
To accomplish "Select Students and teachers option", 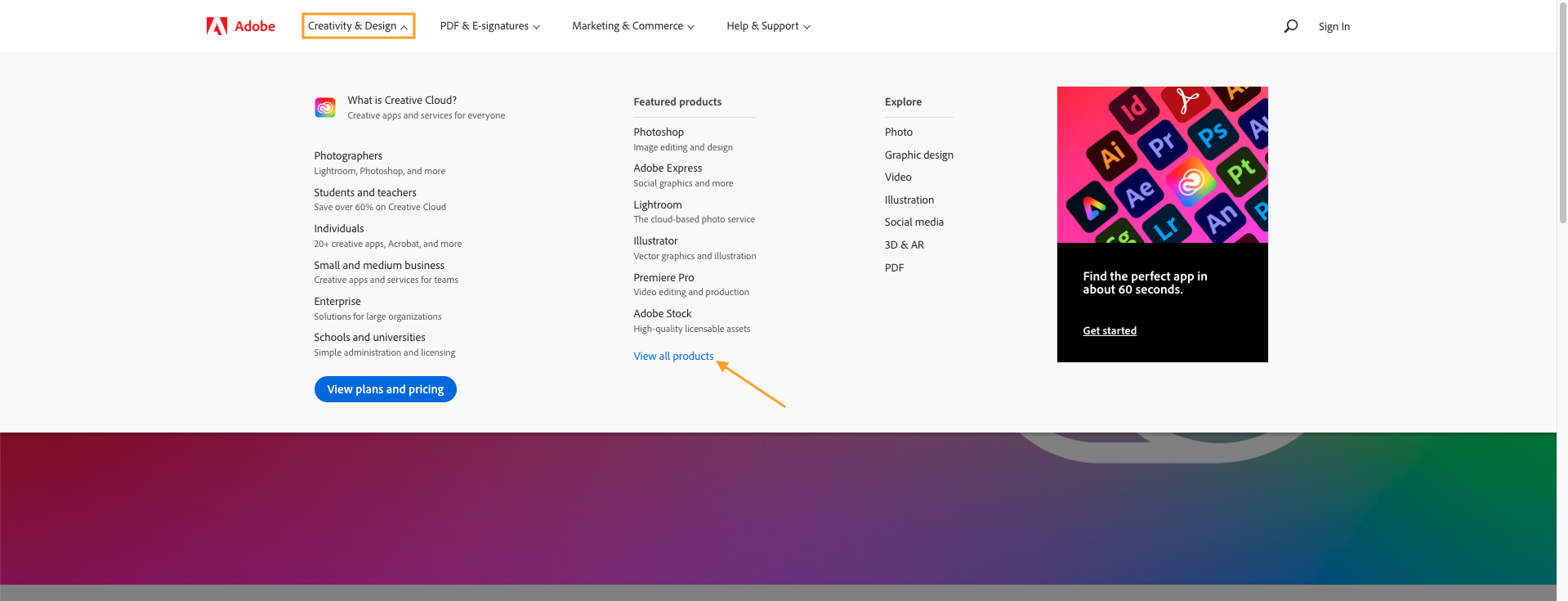I will tap(365, 192).
